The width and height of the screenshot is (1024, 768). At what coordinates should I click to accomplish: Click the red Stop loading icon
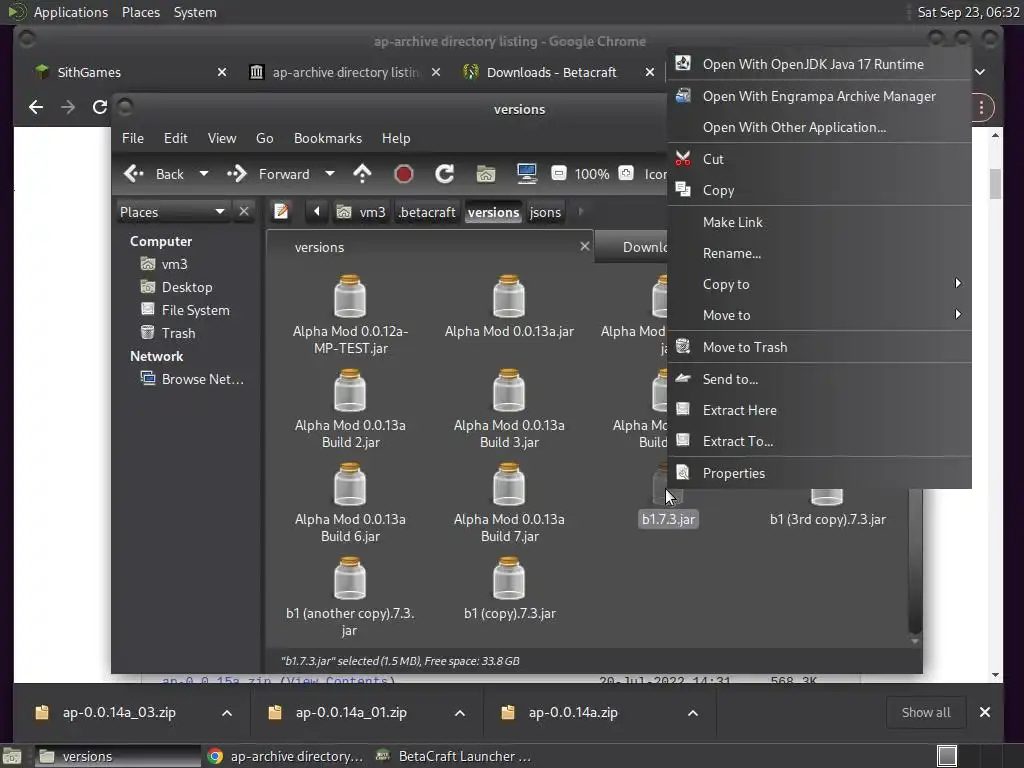click(x=404, y=174)
